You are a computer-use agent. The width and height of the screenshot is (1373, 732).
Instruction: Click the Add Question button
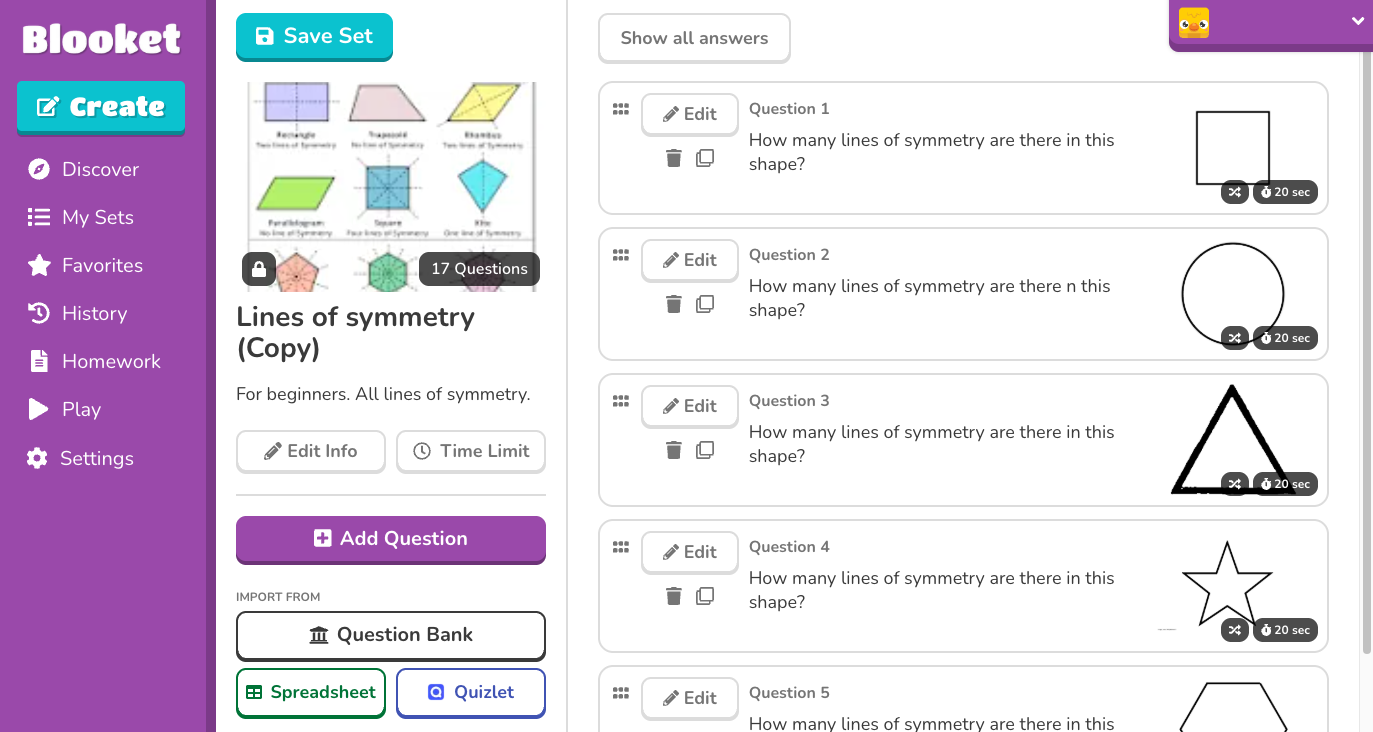point(391,538)
